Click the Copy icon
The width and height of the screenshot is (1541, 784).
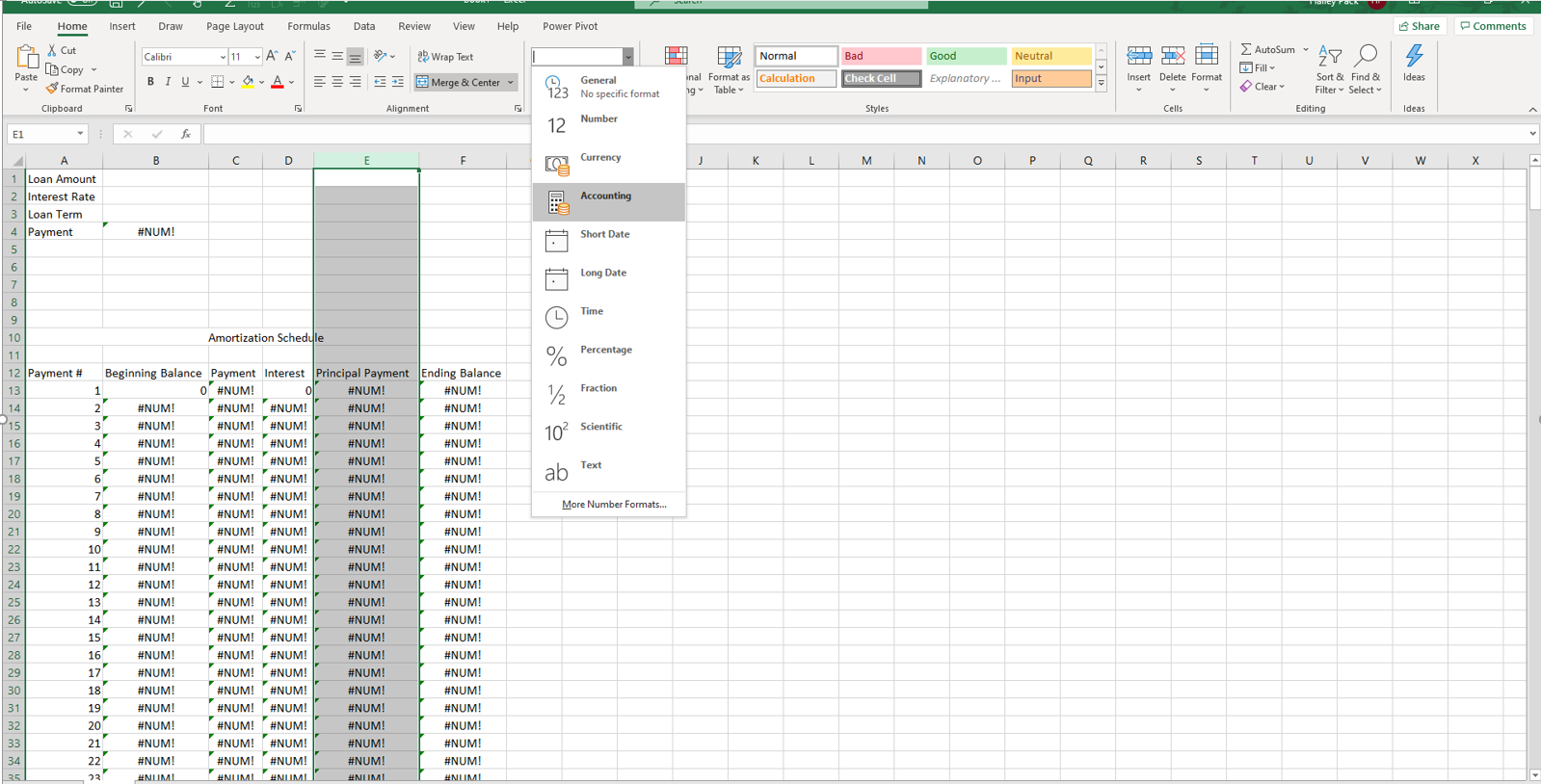point(52,69)
